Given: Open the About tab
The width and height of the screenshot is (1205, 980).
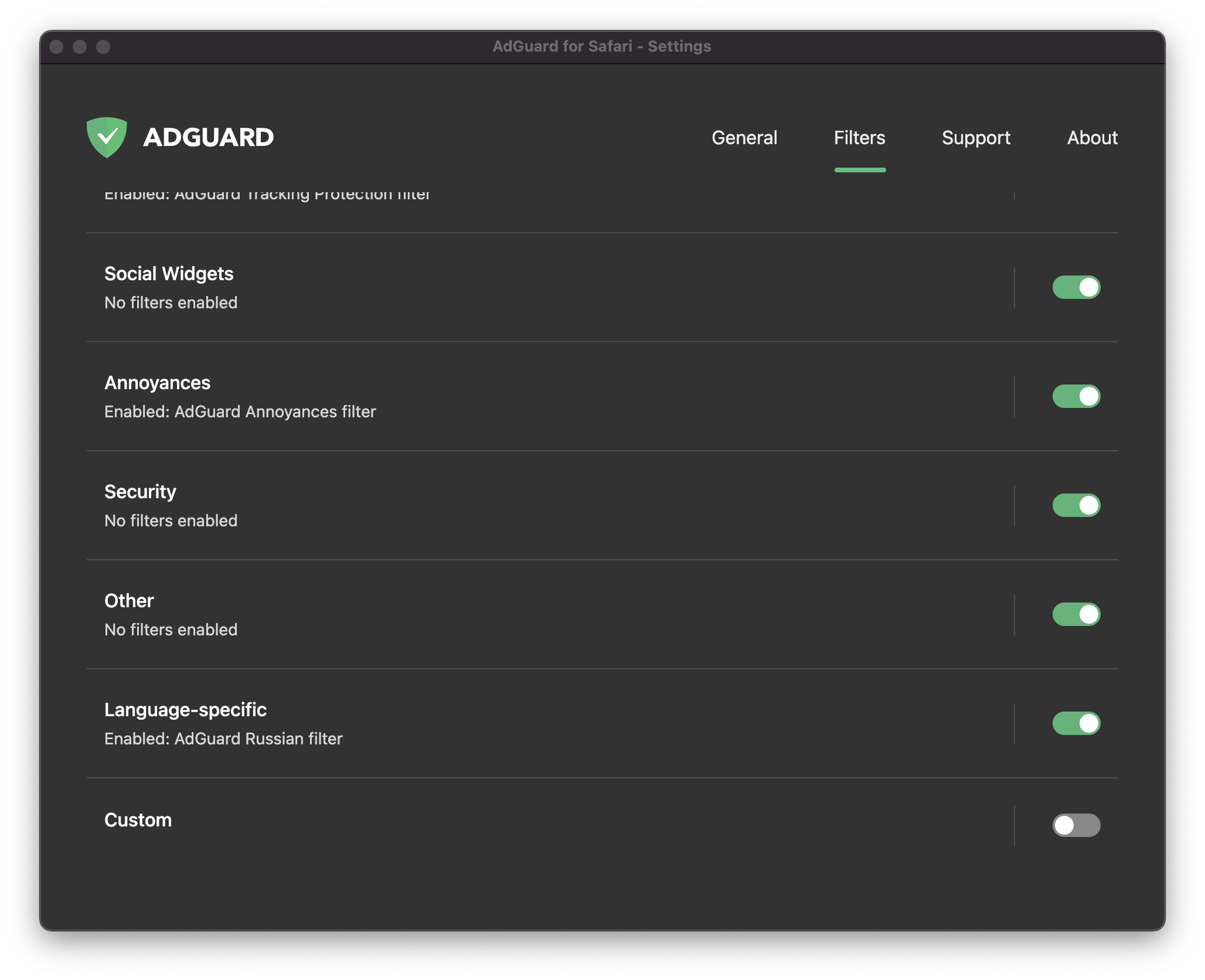Looking at the screenshot, I should 1092,138.
